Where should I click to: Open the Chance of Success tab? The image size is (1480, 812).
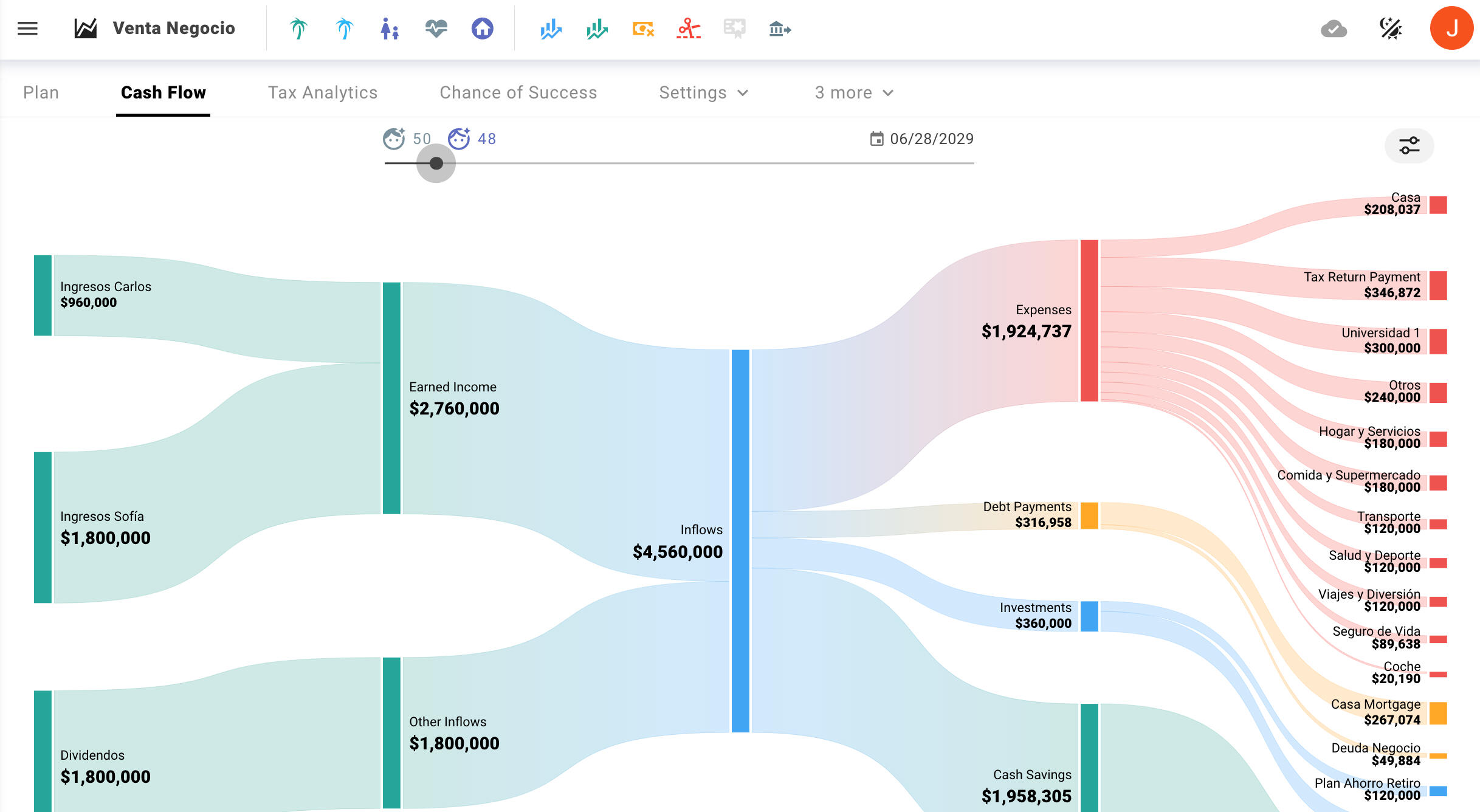(x=518, y=92)
